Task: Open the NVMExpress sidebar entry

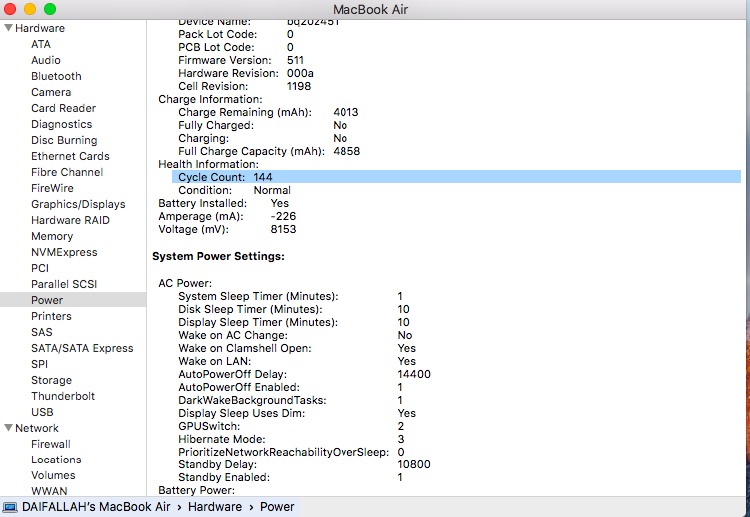Action: pos(62,252)
